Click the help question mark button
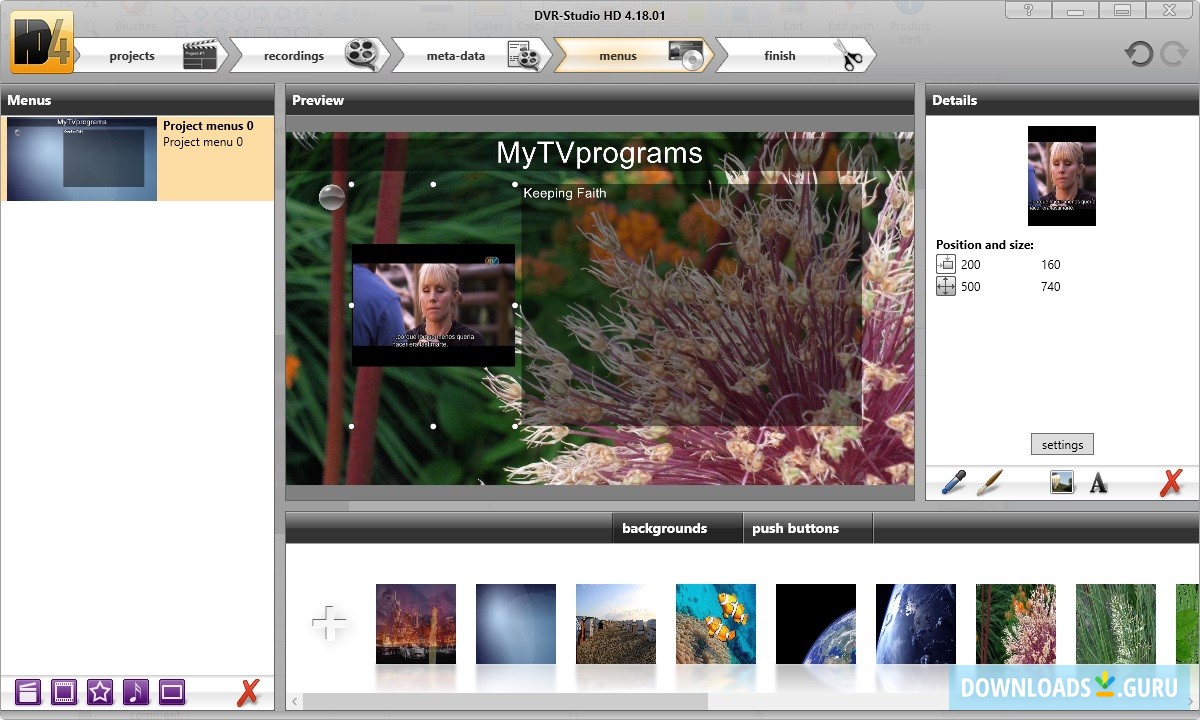This screenshot has width=1200, height=720. [x=1030, y=10]
